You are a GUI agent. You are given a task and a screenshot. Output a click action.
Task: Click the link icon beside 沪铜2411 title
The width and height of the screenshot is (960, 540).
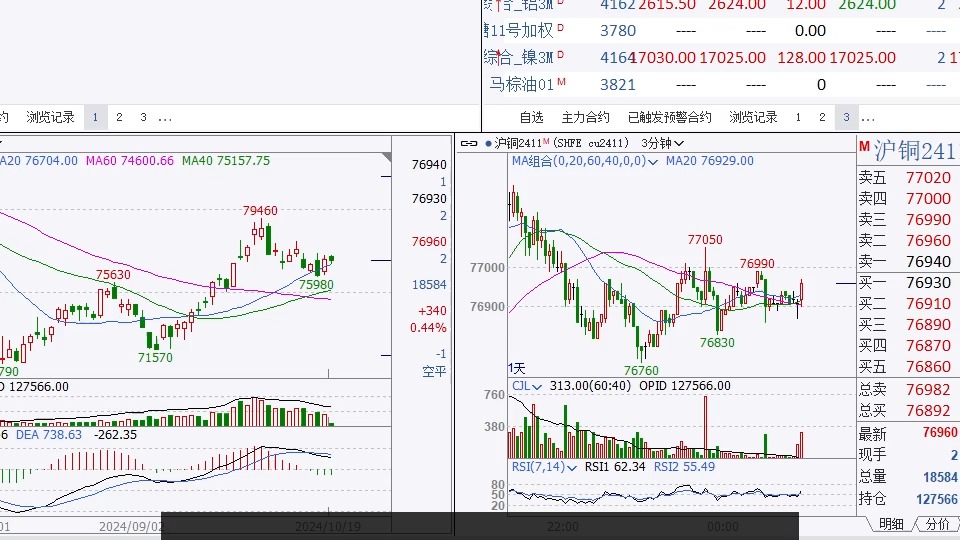coord(469,144)
